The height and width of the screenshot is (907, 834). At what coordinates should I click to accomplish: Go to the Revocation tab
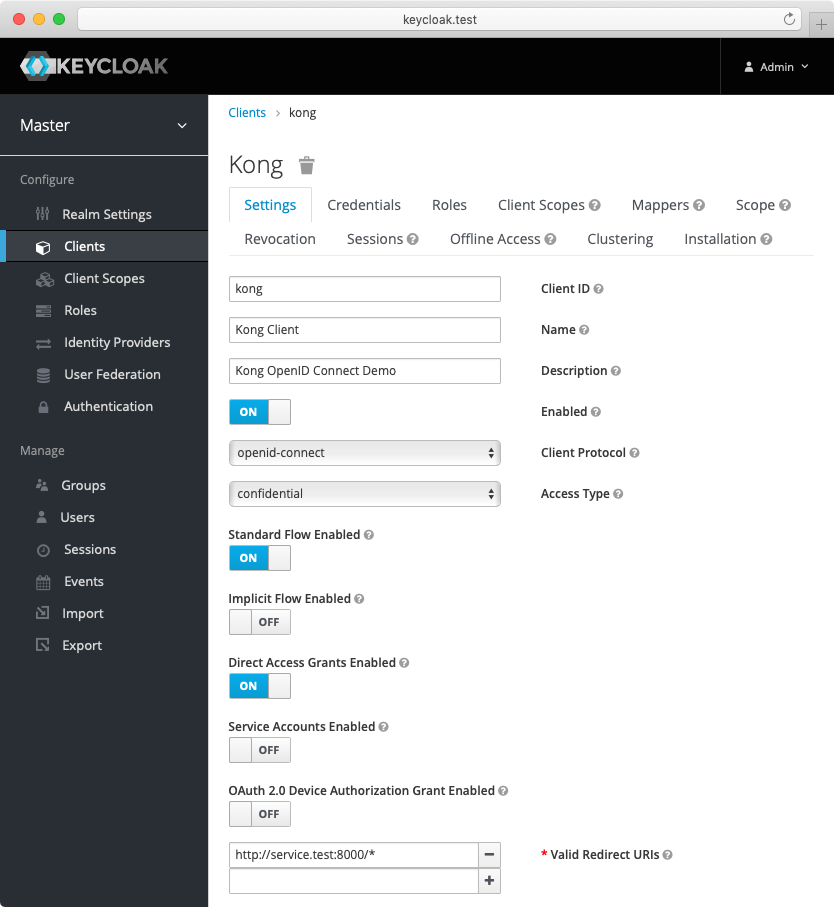[x=280, y=239]
